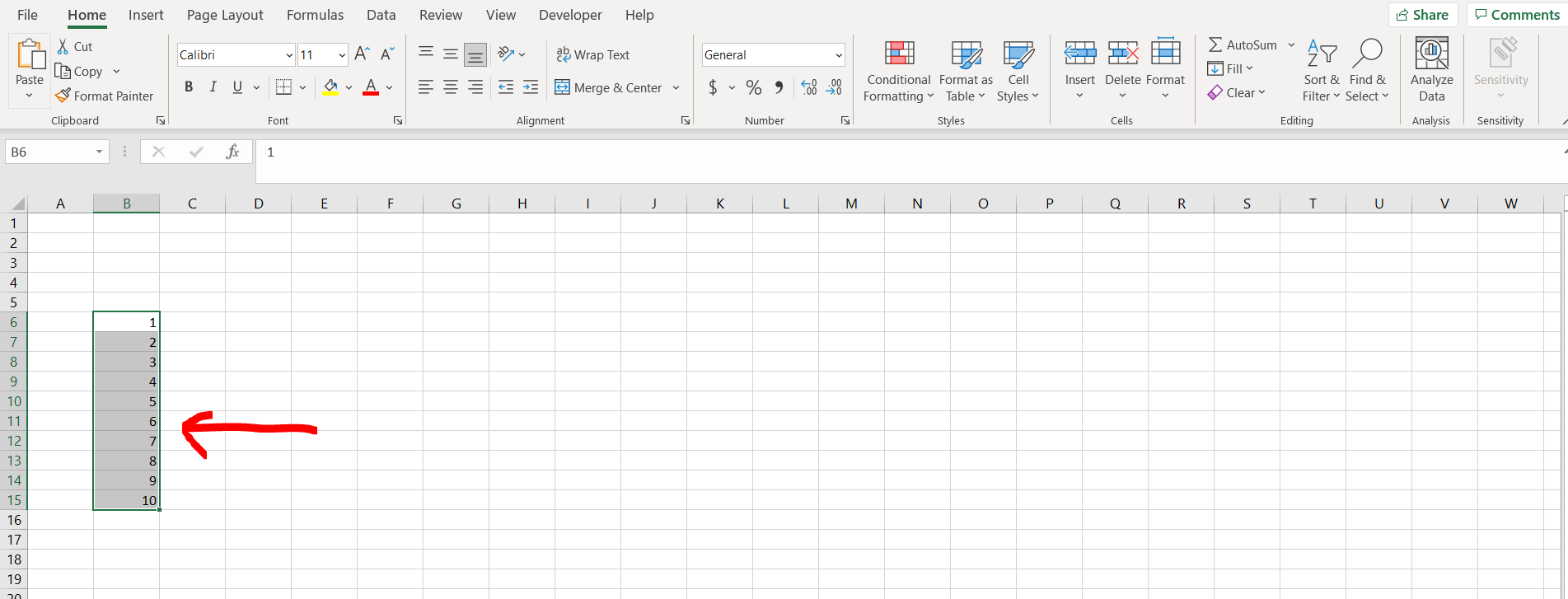Apply Accounting dollar format icon
This screenshot has height=599, width=1568.
713,87
